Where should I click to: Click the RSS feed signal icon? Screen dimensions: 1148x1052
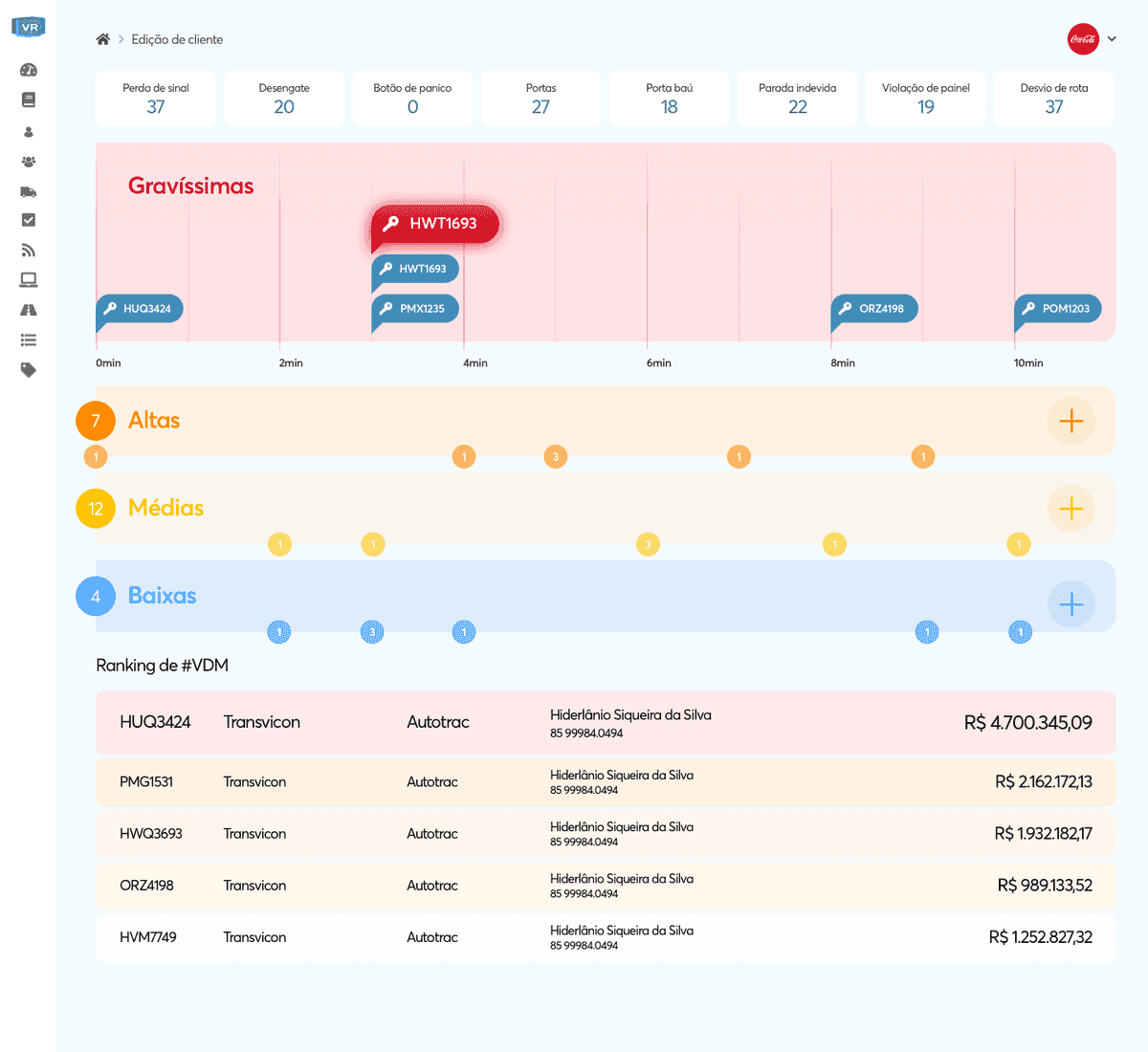29,251
